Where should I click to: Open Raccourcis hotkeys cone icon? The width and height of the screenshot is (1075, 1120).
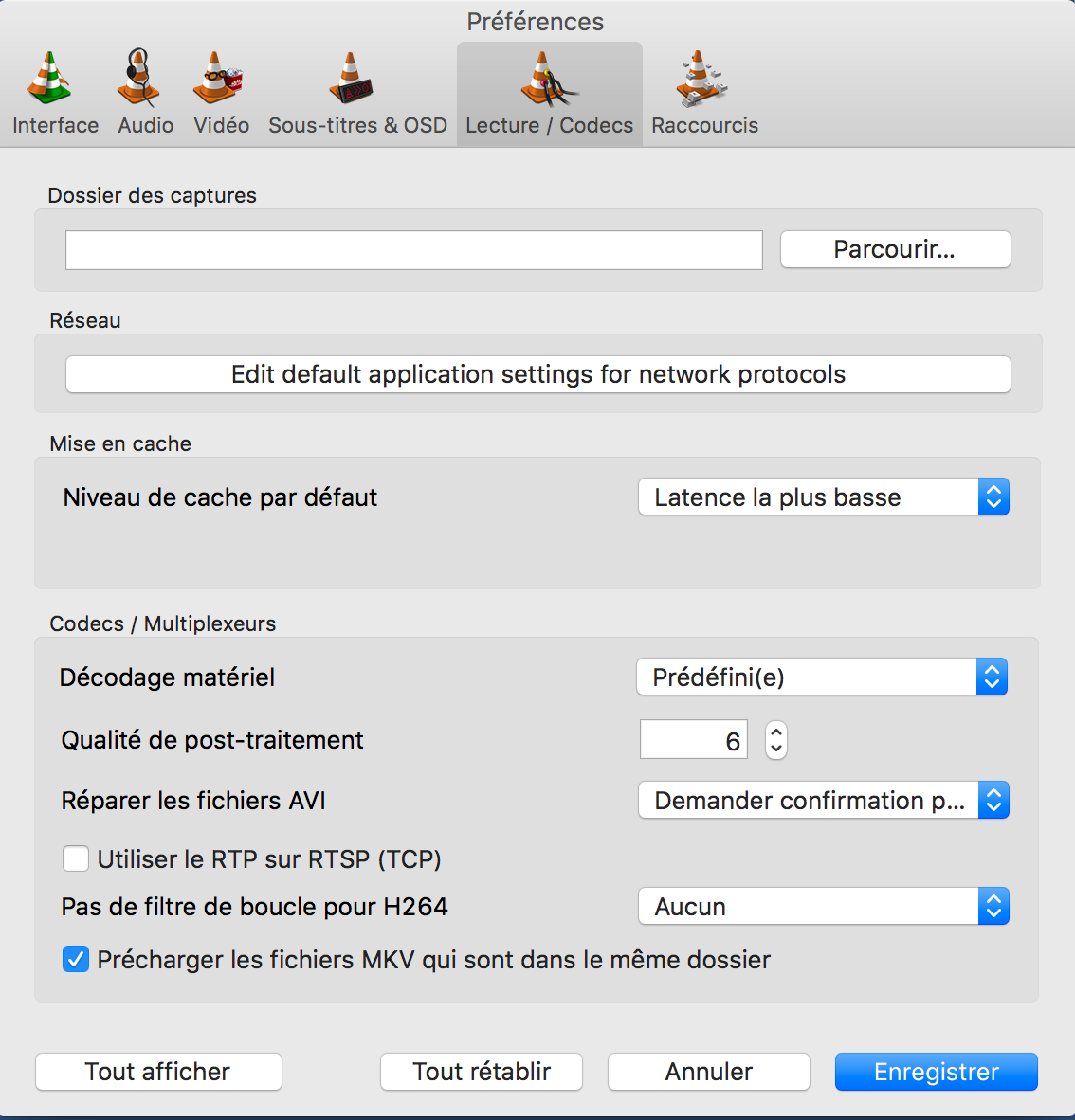pyautogui.click(x=701, y=79)
